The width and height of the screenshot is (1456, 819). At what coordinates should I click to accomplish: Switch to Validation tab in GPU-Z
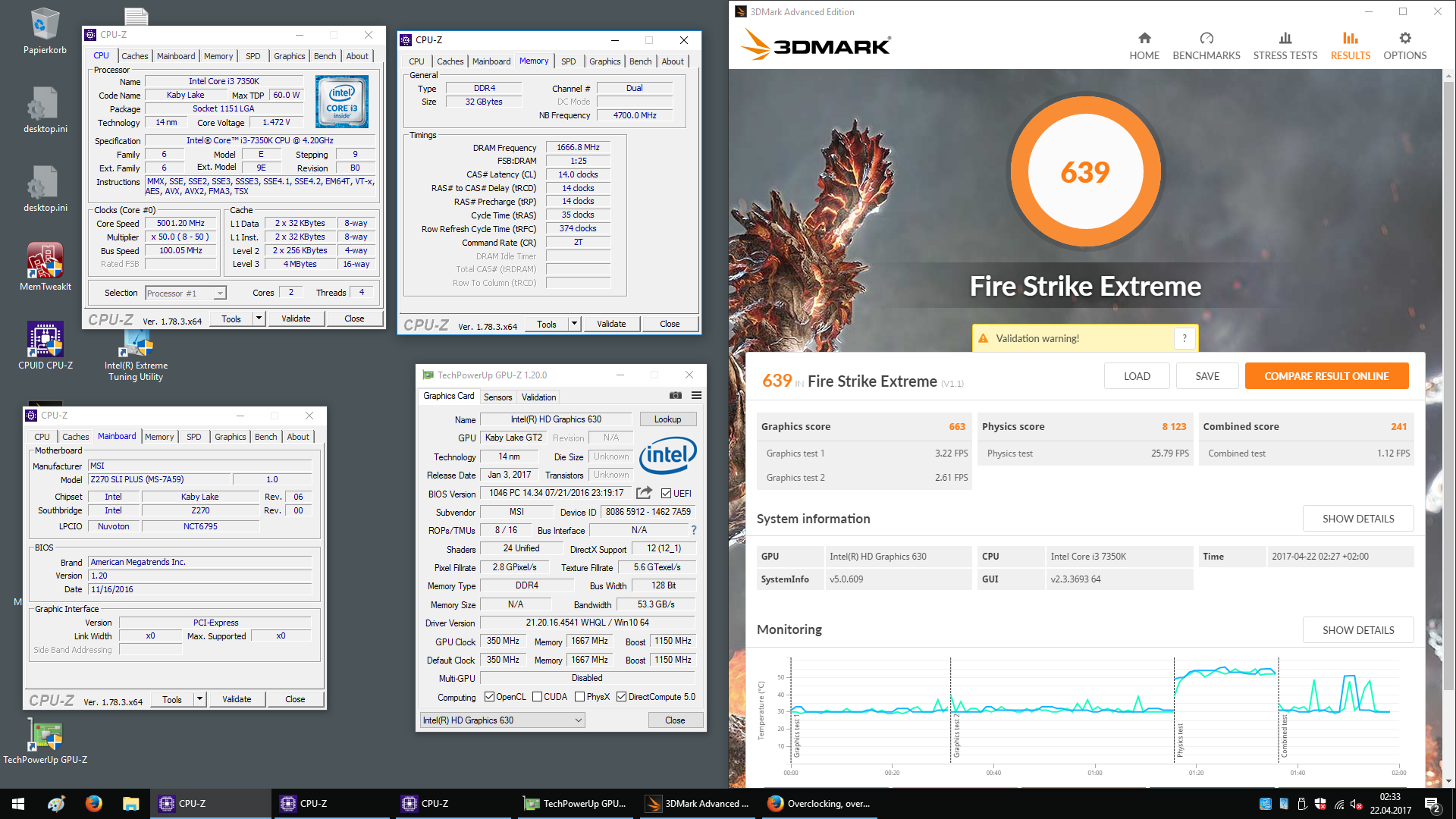coord(538,397)
